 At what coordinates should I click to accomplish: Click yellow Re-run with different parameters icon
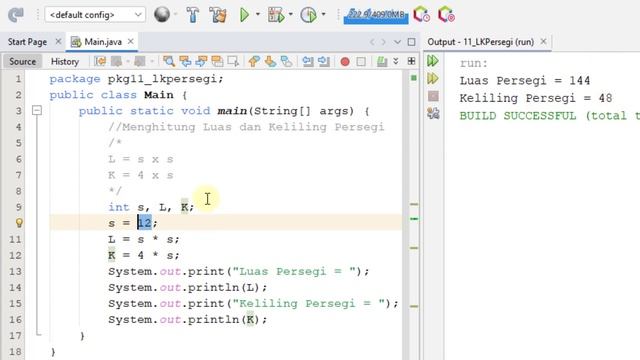tap(433, 78)
